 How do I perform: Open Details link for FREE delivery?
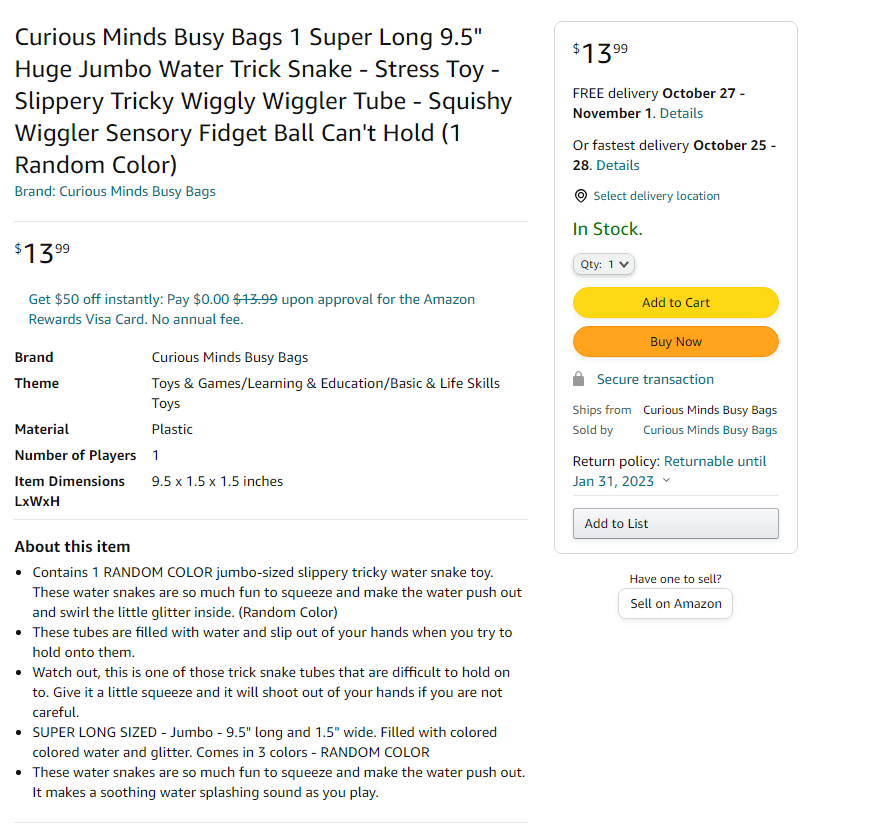pos(681,113)
